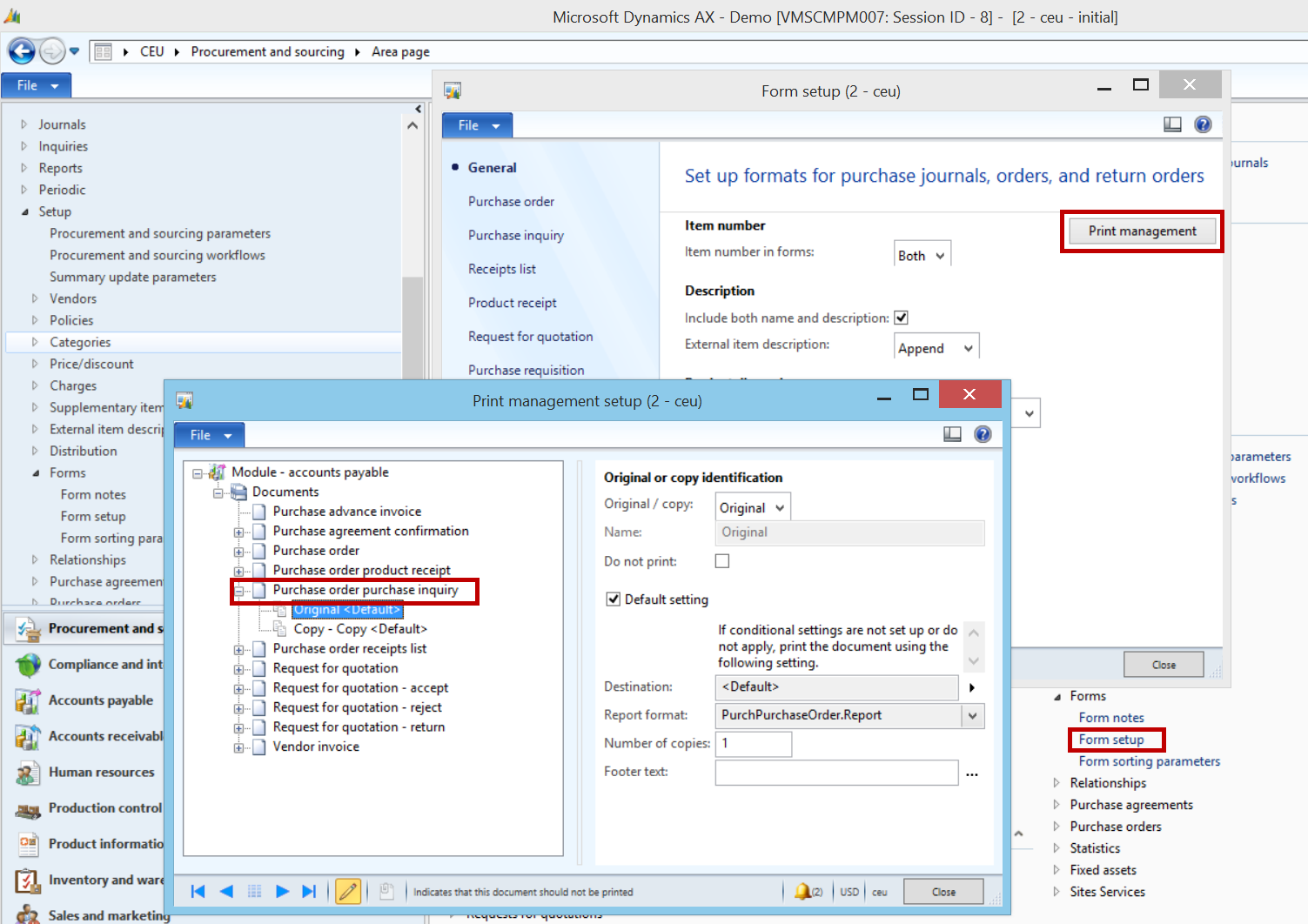Jump to the first record using navigation arrows
Viewport: 1308px width, 924px height.
198,891
